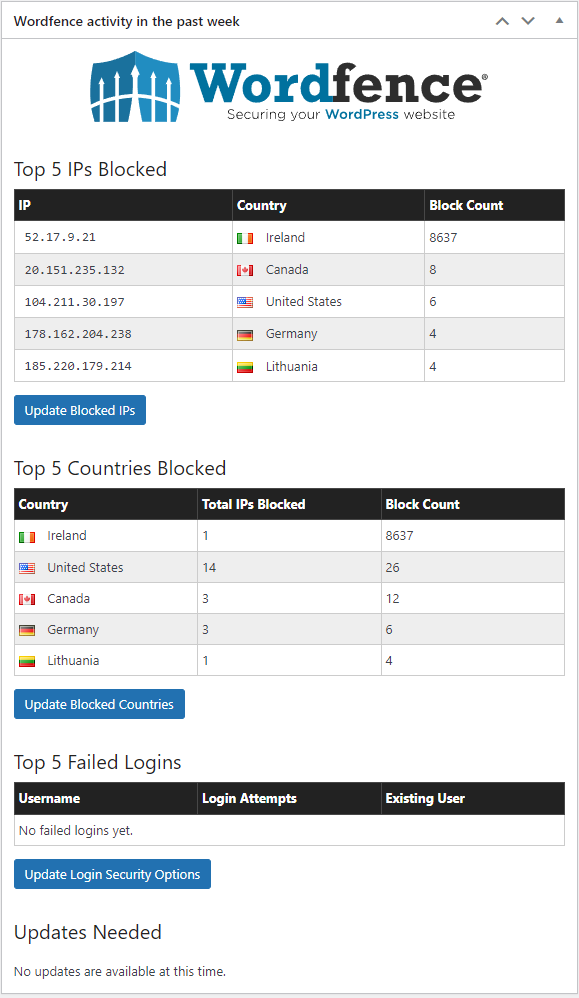Collapse the Wordfence activity panel
Screen dimensions: 579x998
(x=559, y=21)
